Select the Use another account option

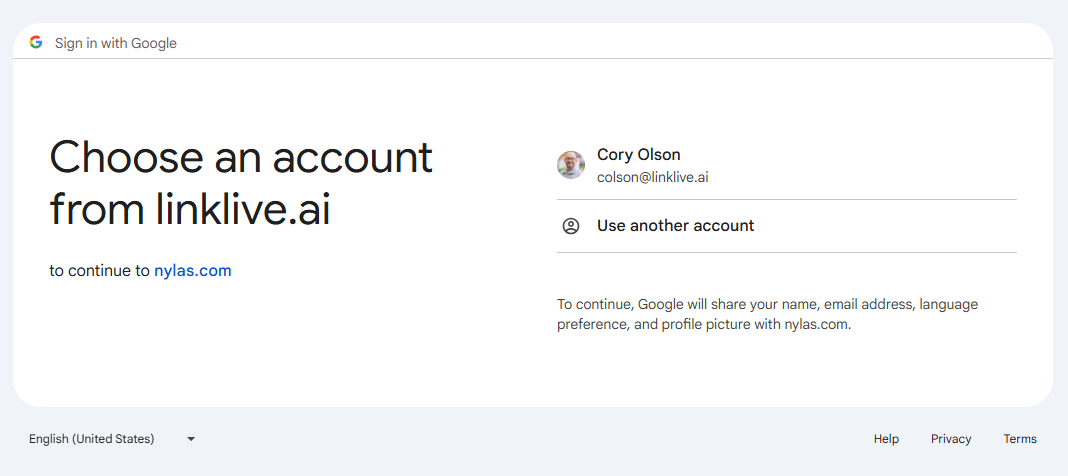tap(675, 226)
